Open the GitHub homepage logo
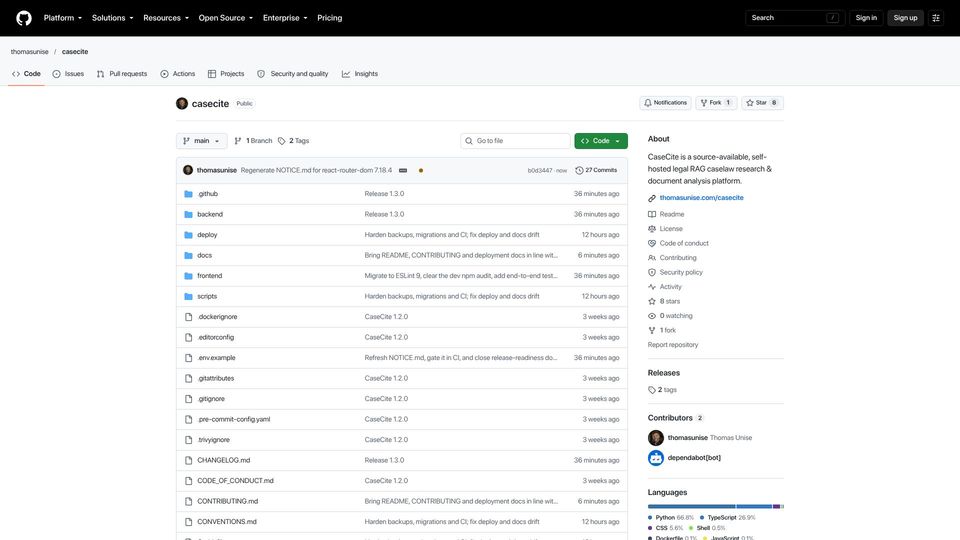Viewport: 960px width, 540px height. pyautogui.click(x=24, y=18)
